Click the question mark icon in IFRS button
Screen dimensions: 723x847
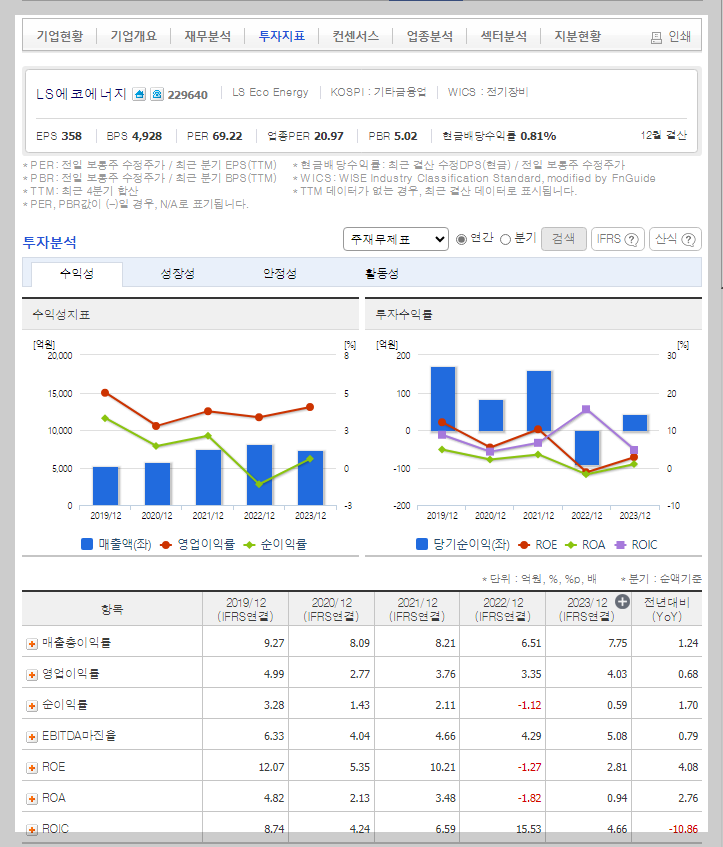click(631, 239)
